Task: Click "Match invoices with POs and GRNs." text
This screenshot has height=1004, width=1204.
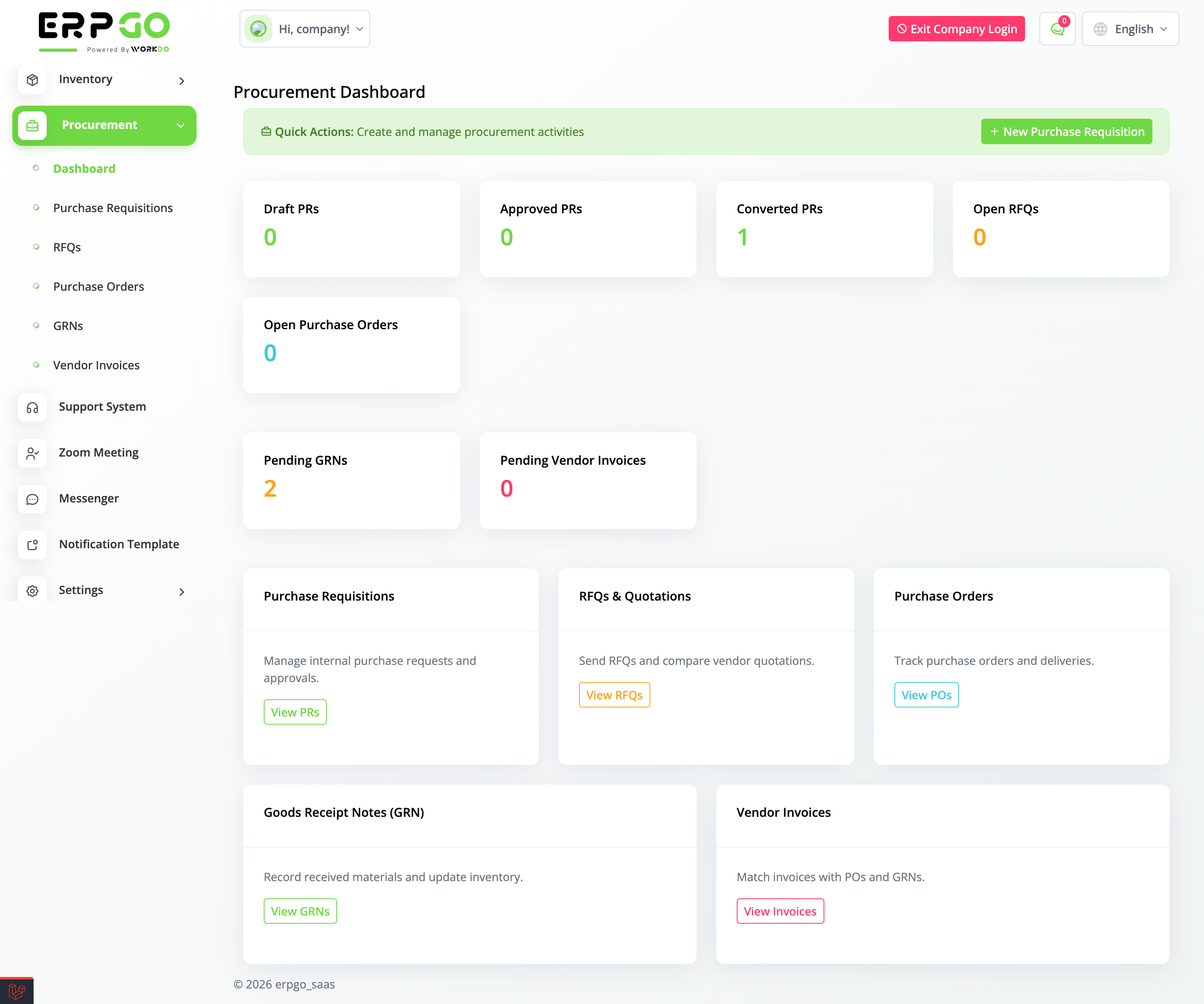Action: pos(830,877)
